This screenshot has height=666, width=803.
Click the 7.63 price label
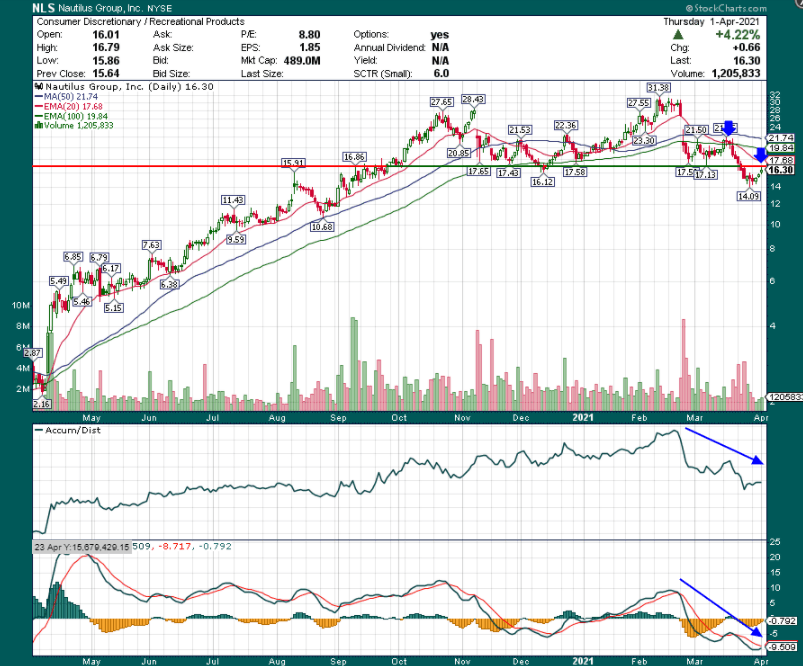coord(152,245)
